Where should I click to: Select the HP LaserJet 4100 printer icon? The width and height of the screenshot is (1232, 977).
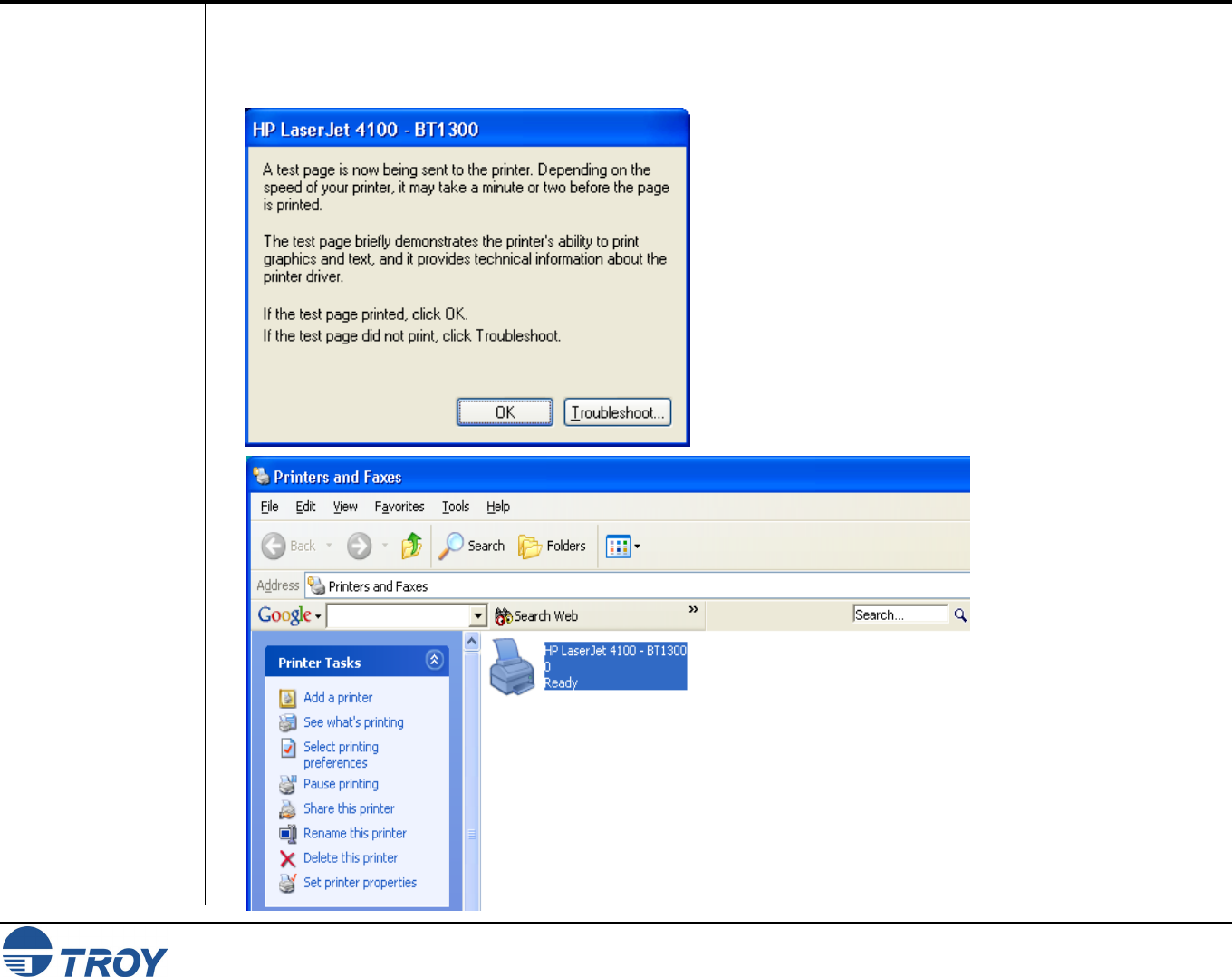click(x=514, y=666)
